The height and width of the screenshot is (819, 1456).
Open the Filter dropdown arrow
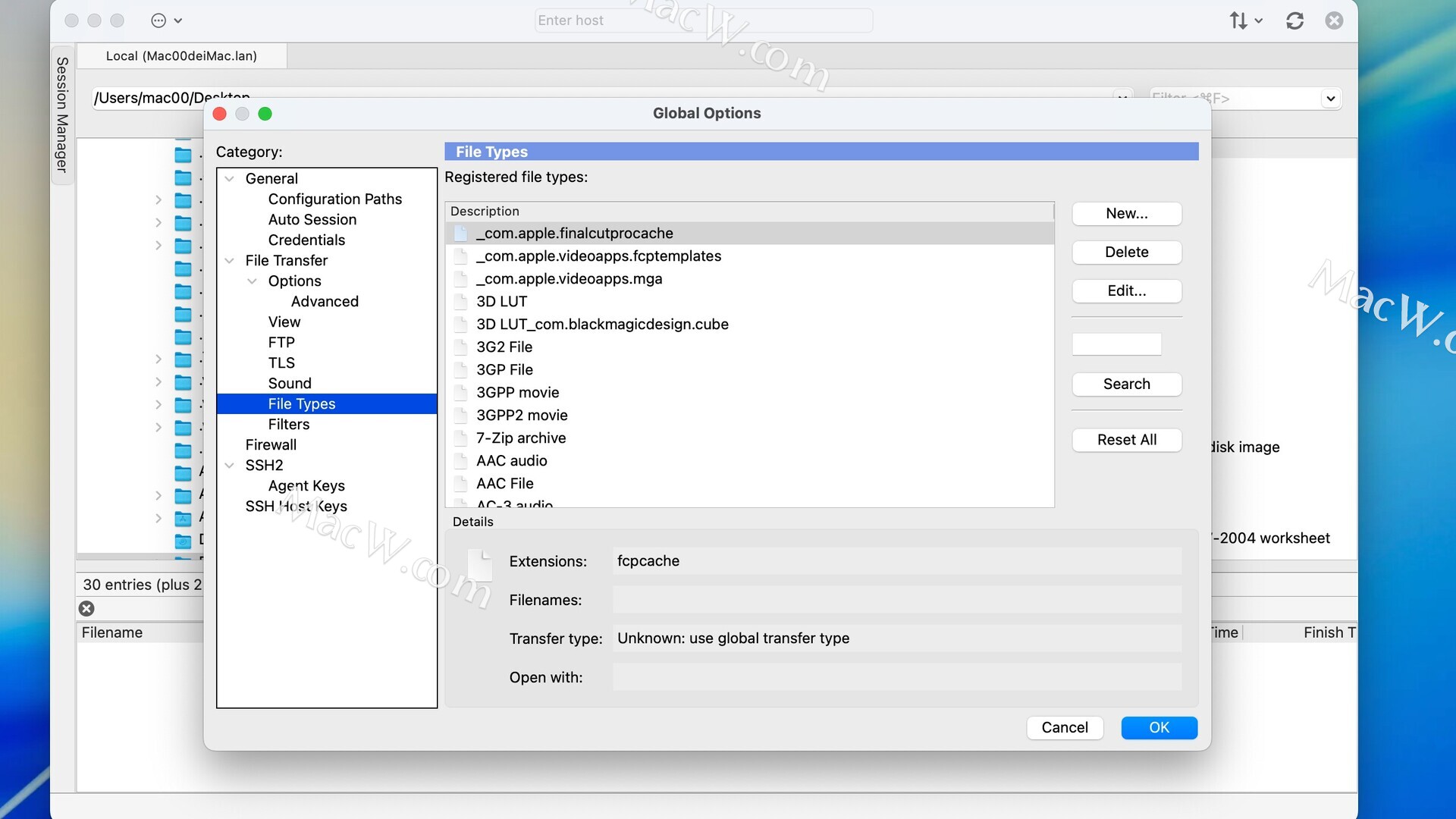coord(1330,99)
